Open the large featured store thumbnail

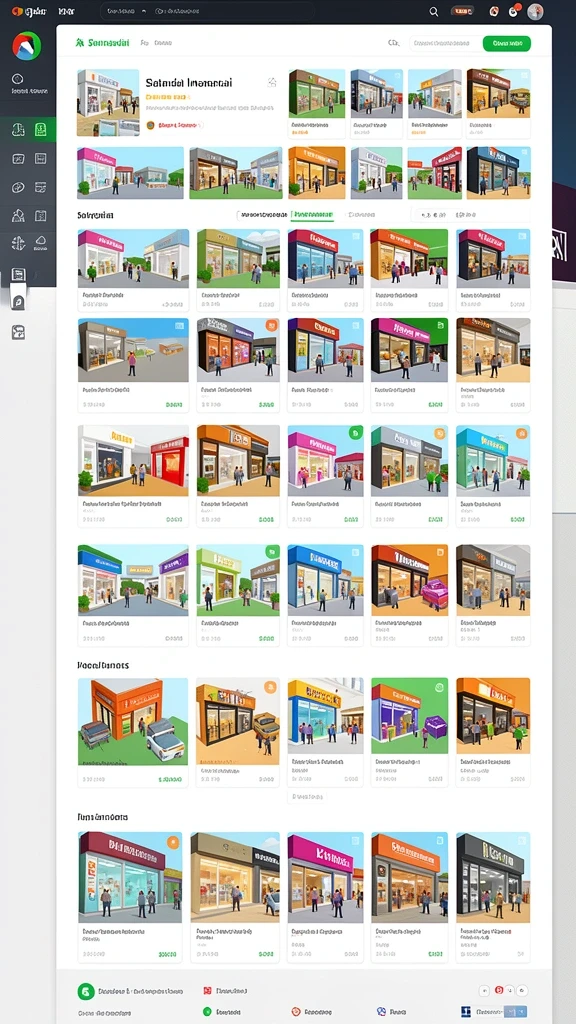108,103
